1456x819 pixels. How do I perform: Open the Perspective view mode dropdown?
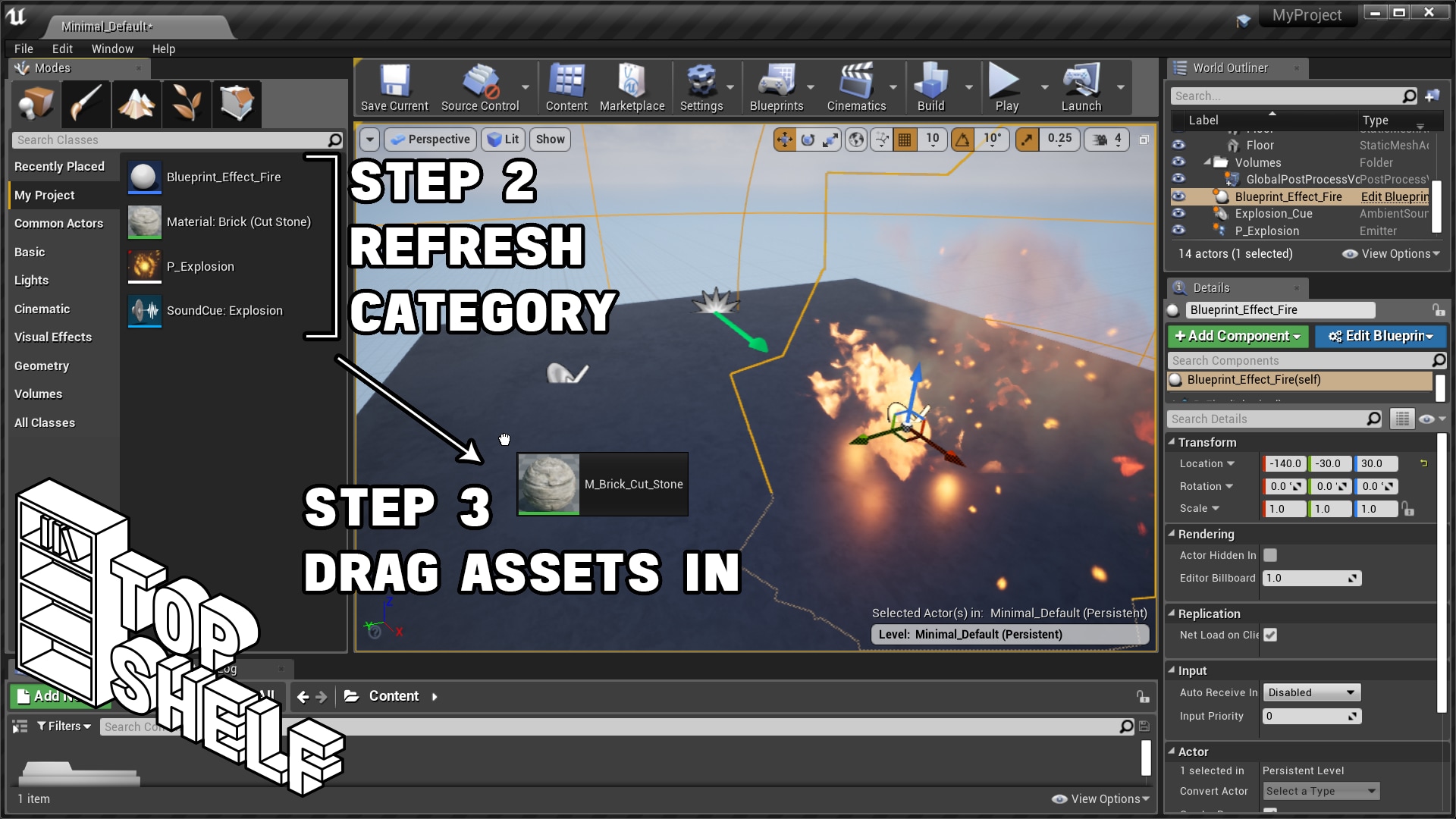[x=430, y=140]
